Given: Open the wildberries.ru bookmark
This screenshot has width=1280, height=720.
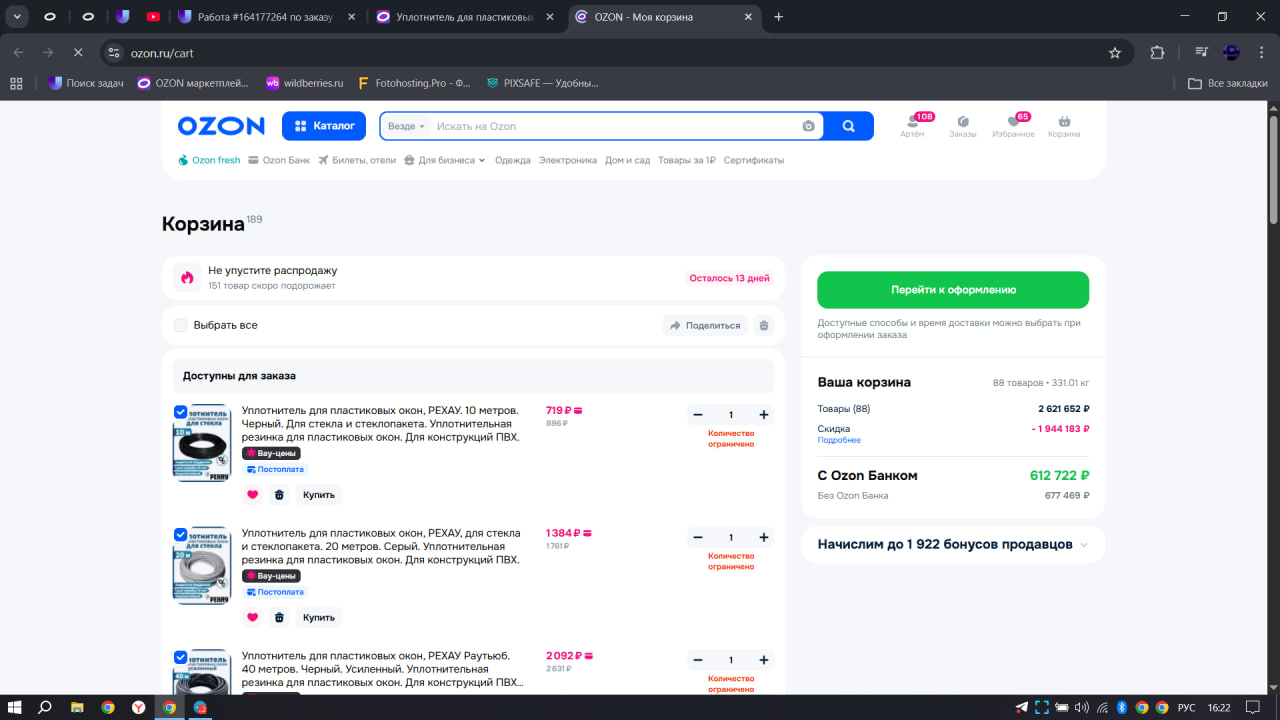Looking at the screenshot, I should (304, 83).
